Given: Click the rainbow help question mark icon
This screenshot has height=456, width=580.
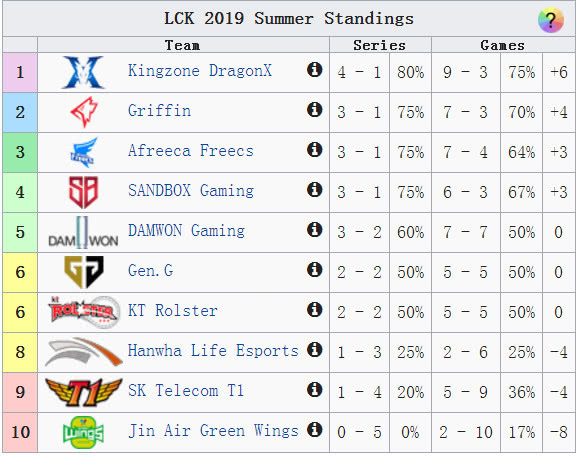Looking at the screenshot, I should 550,20.
